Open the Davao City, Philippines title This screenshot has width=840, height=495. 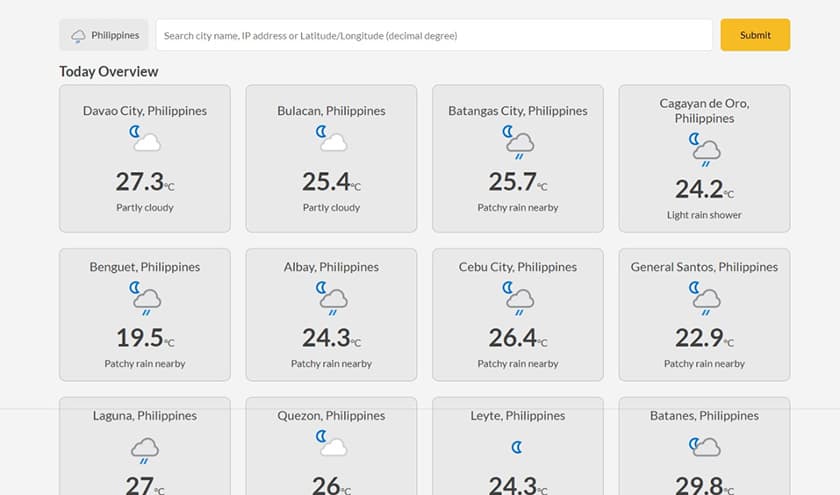click(x=145, y=111)
